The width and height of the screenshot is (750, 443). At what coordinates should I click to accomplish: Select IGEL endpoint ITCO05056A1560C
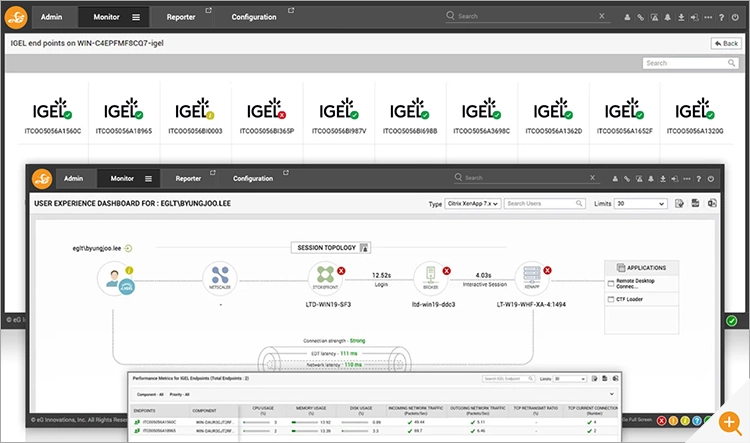(x=53, y=116)
